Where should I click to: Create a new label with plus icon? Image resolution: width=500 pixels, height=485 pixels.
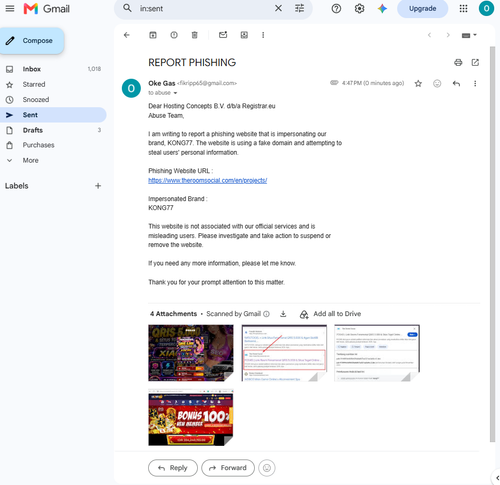click(x=98, y=186)
